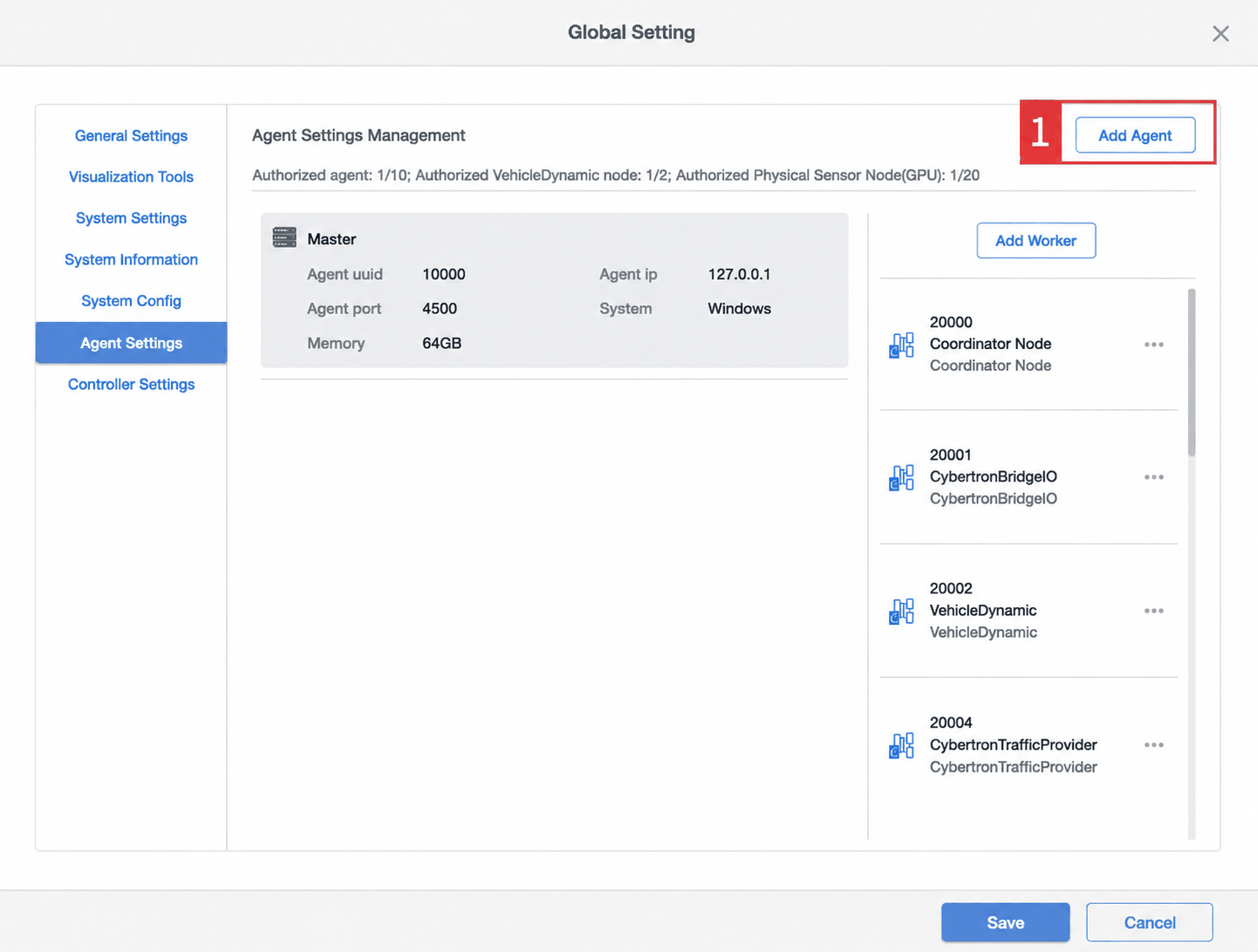Click the Coordinator Node worker icon
This screenshot has width=1258, height=952.
901,345
